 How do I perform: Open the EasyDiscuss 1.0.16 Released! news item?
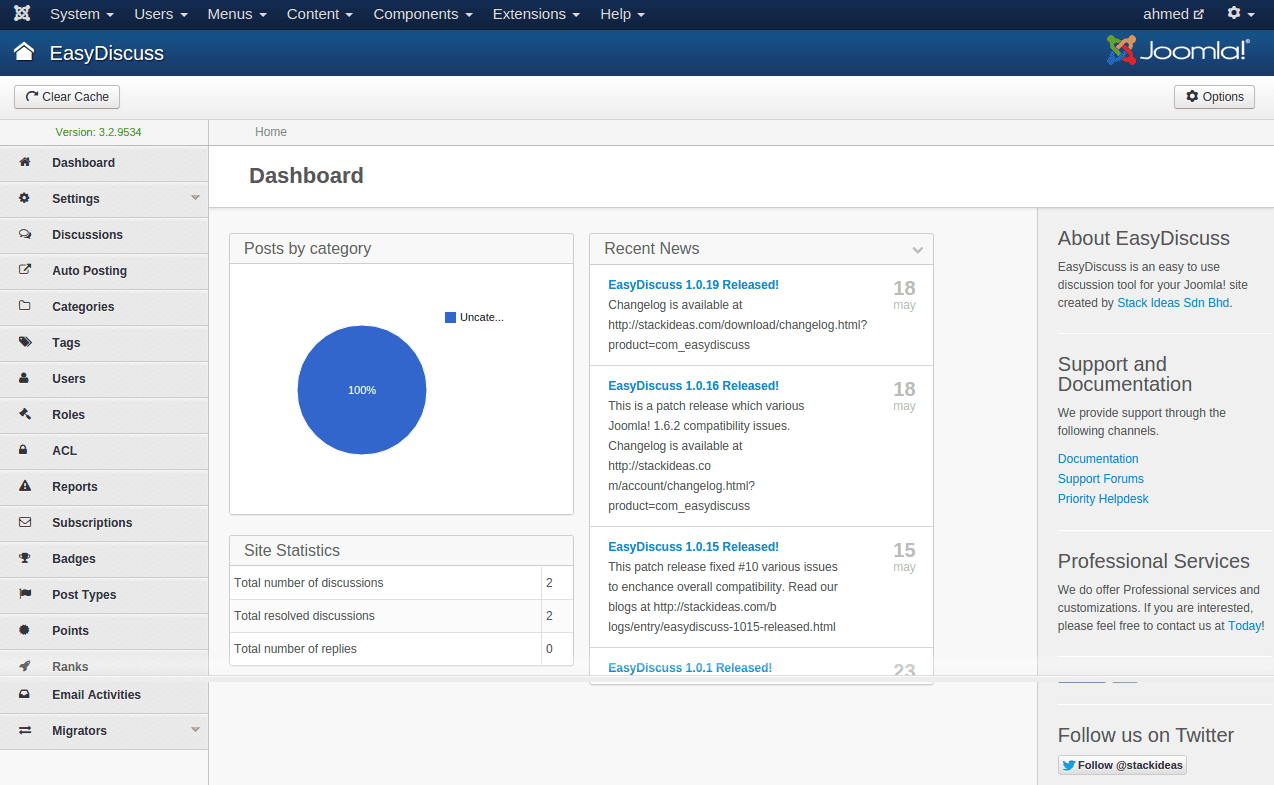[x=693, y=386]
